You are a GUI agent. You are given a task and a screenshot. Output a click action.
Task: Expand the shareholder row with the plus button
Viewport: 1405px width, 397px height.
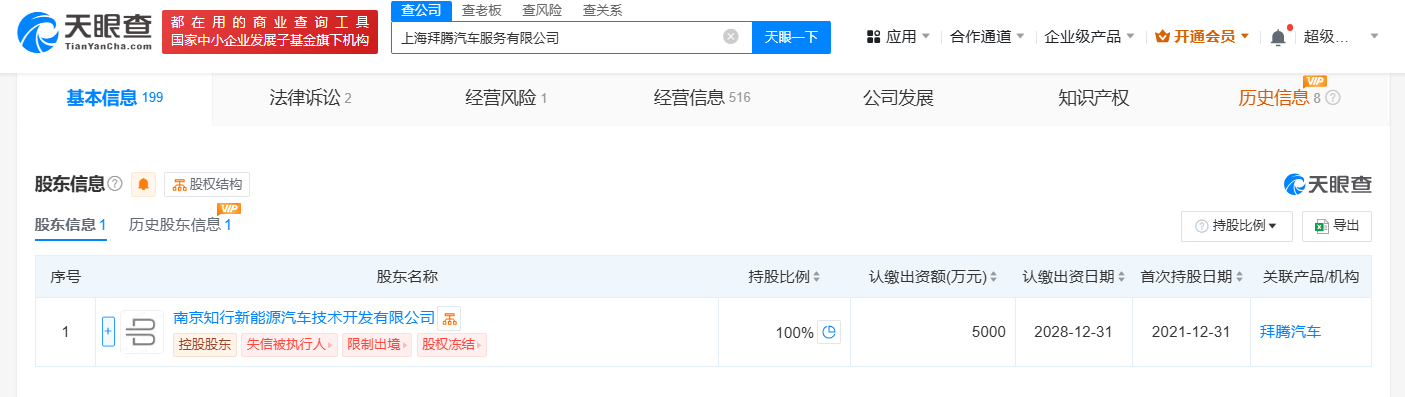[x=109, y=332]
